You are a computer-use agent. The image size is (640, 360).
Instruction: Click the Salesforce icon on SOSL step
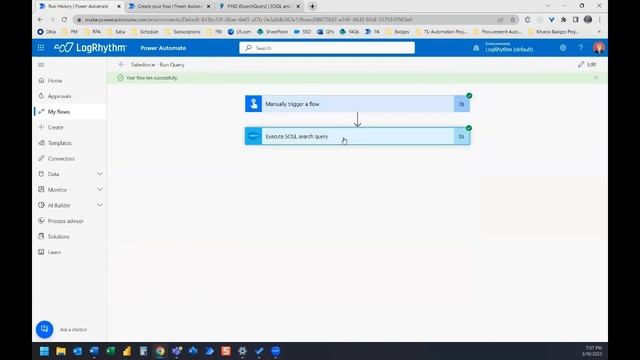click(x=253, y=136)
